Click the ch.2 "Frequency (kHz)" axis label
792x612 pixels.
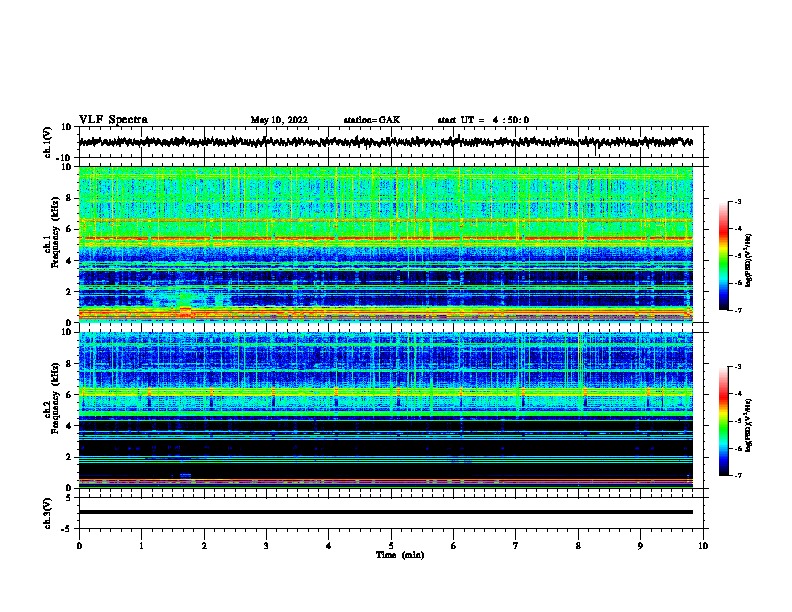[x=55, y=398]
